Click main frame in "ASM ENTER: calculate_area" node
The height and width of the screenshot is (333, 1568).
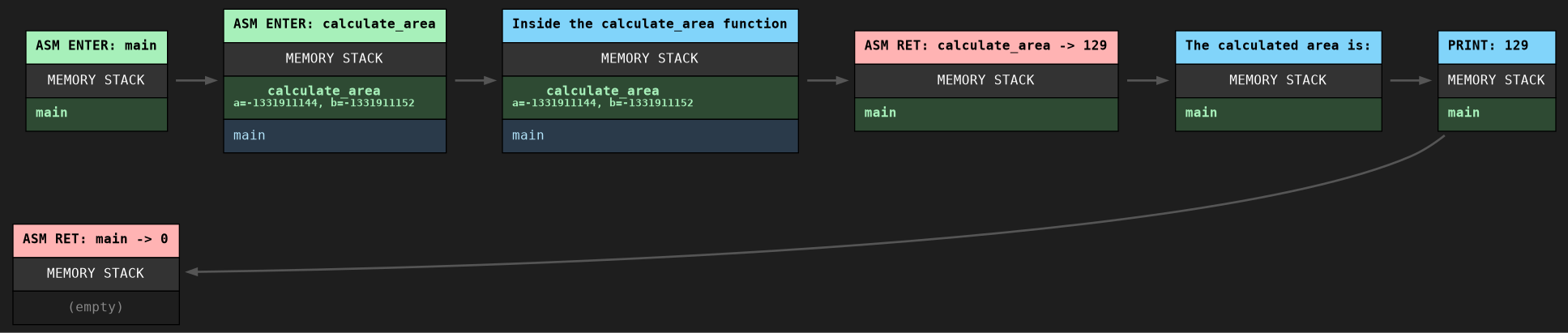(x=335, y=136)
